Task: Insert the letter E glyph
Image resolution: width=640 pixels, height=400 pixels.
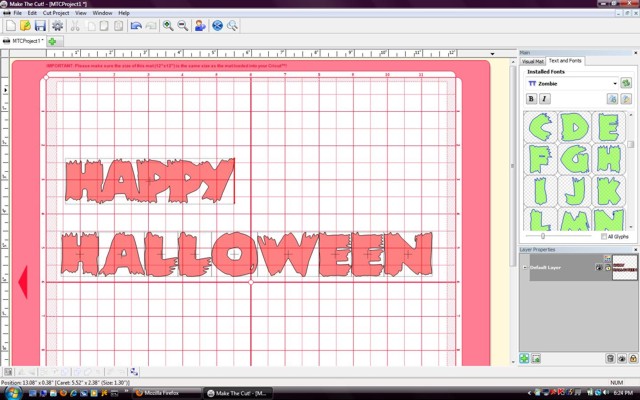Action: point(609,127)
